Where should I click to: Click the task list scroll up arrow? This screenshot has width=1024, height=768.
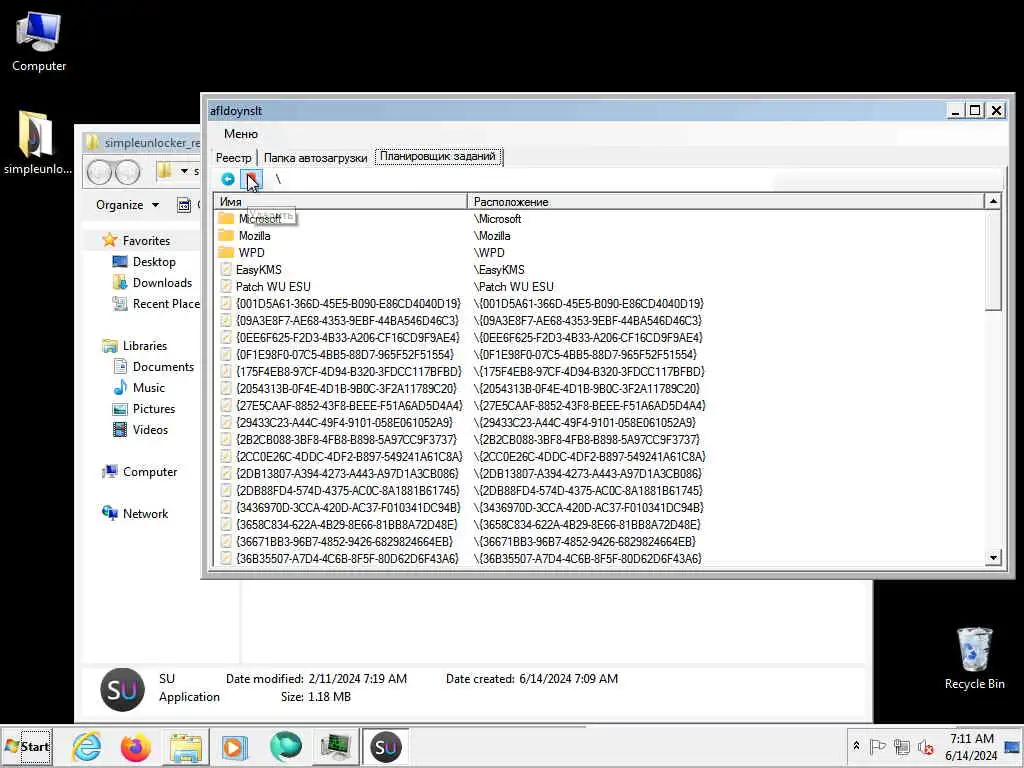tap(993, 201)
